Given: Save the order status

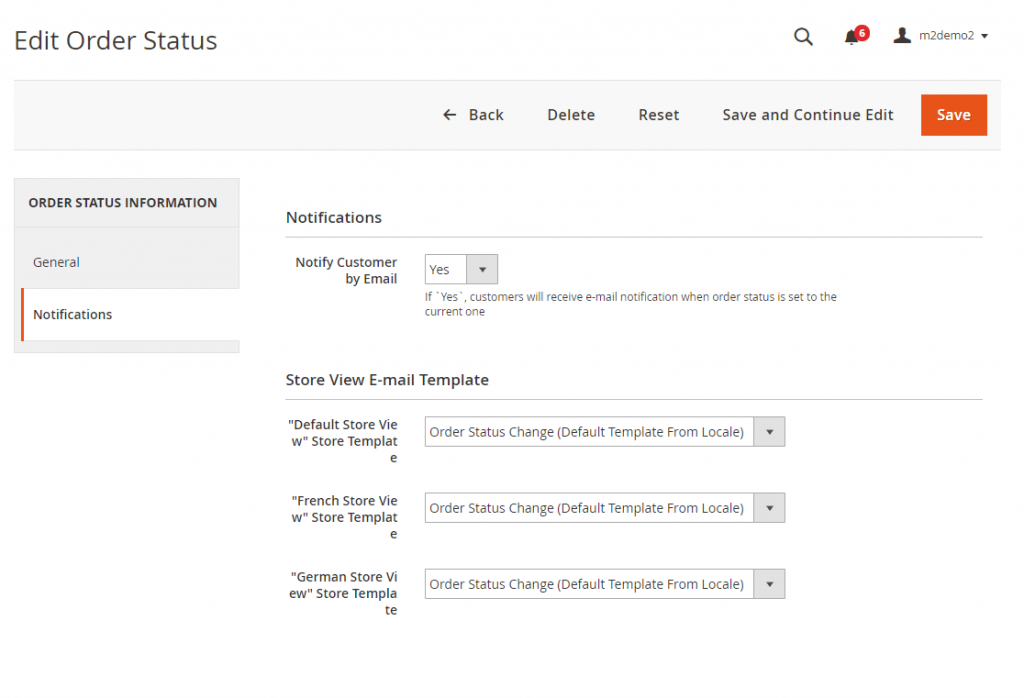Looking at the screenshot, I should (x=953, y=114).
